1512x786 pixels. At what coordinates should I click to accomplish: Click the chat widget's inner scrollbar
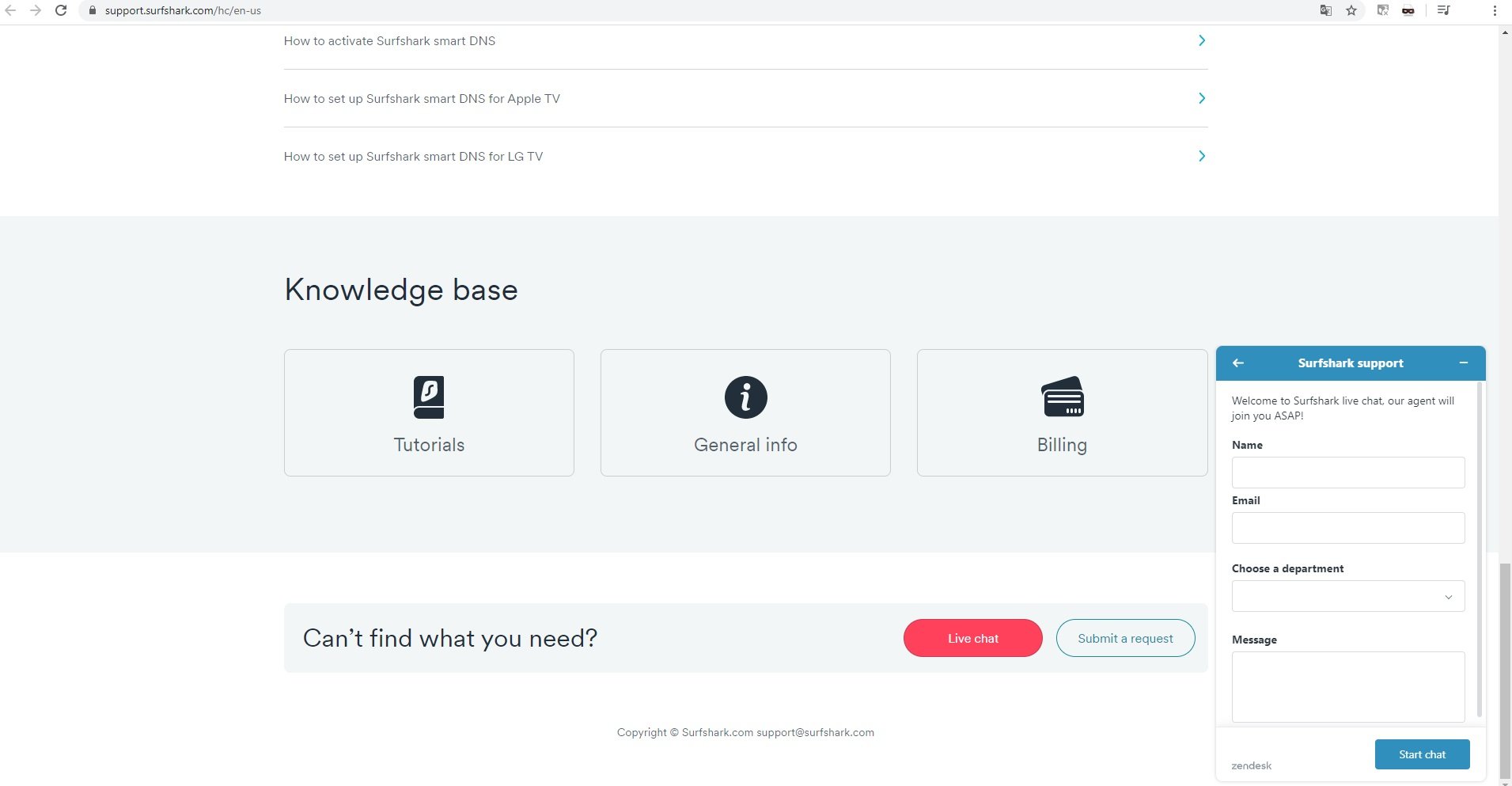tap(1479, 549)
